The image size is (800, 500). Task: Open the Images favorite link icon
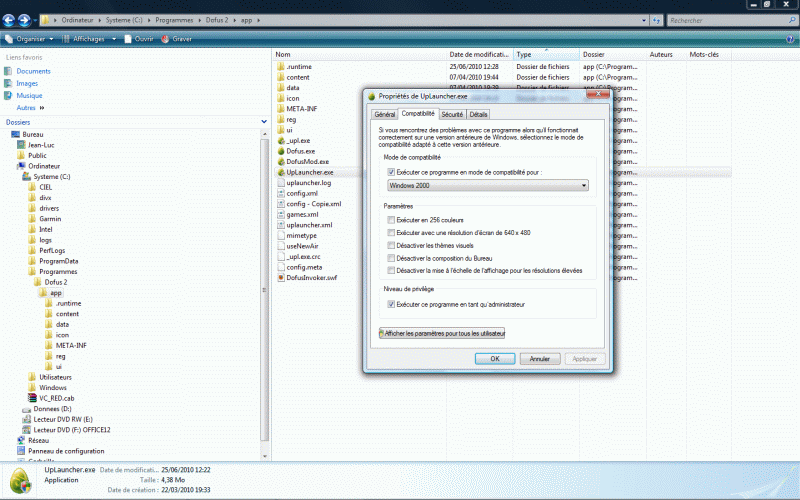(8, 83)
